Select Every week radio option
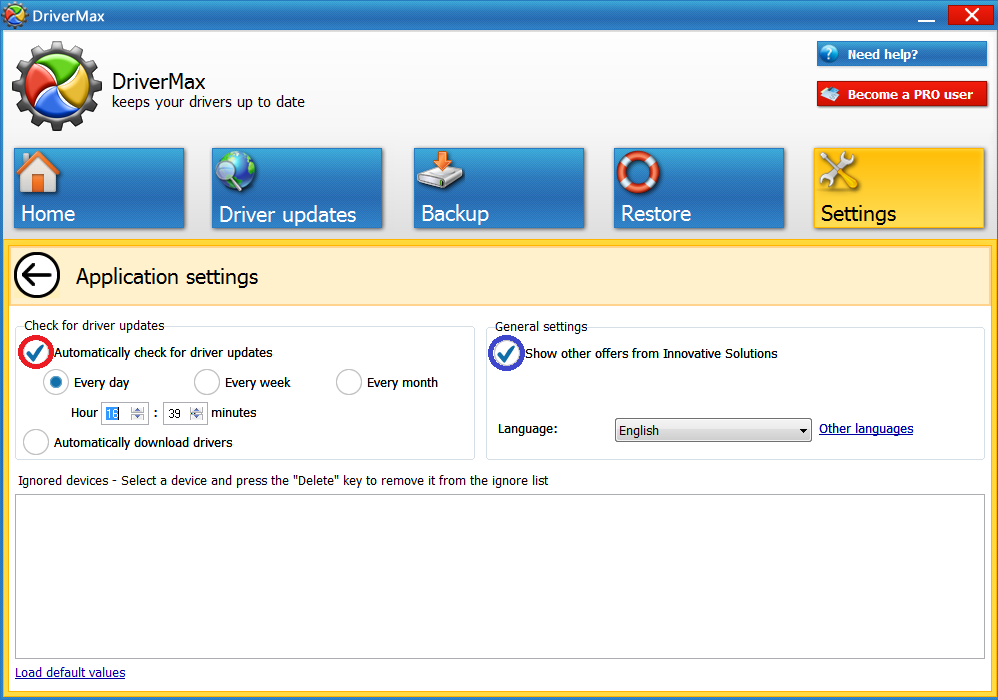 point(207,382)
